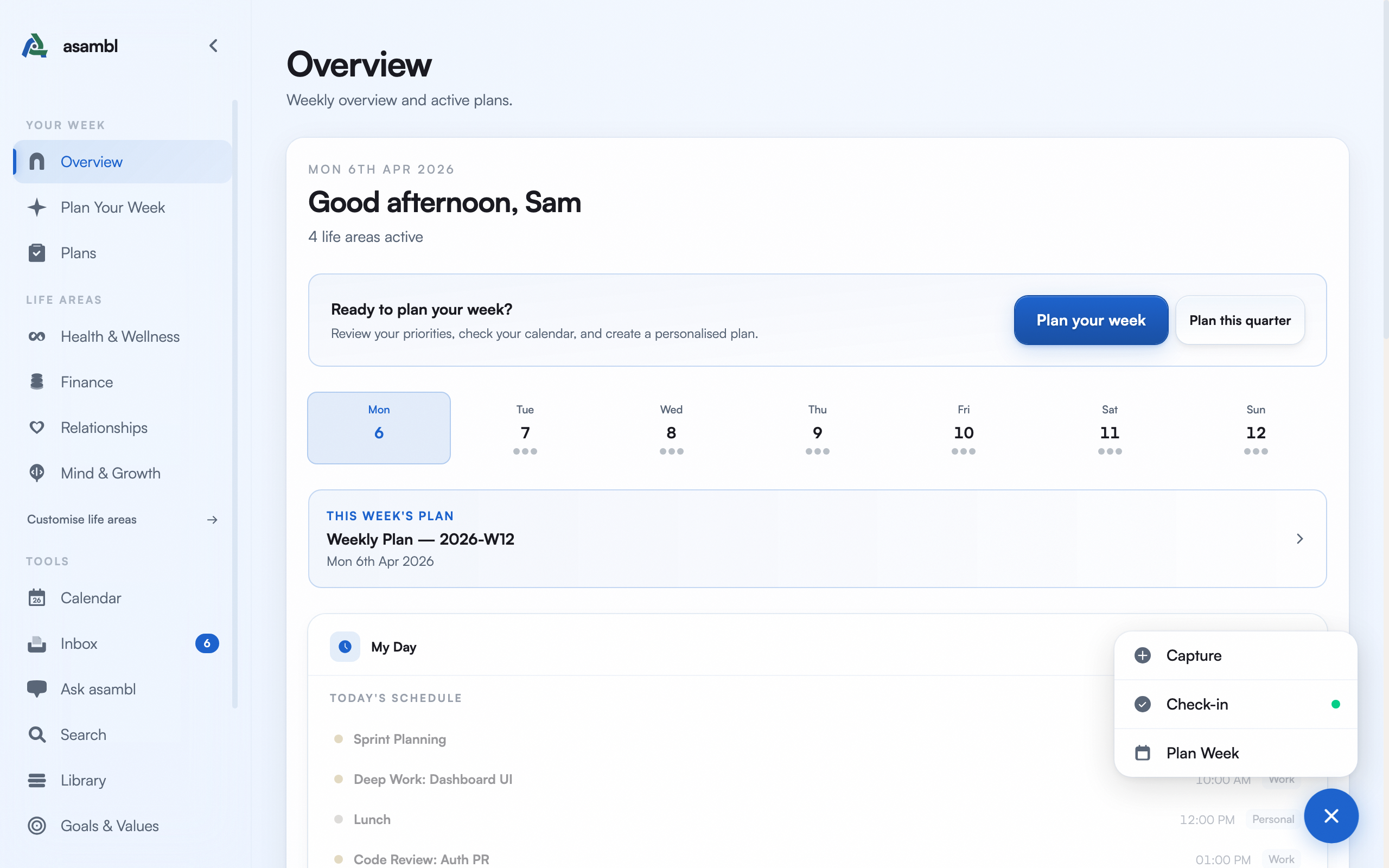
Task: Choose Plan Week in the popup menu
Action: click(x=1202, y=752)
